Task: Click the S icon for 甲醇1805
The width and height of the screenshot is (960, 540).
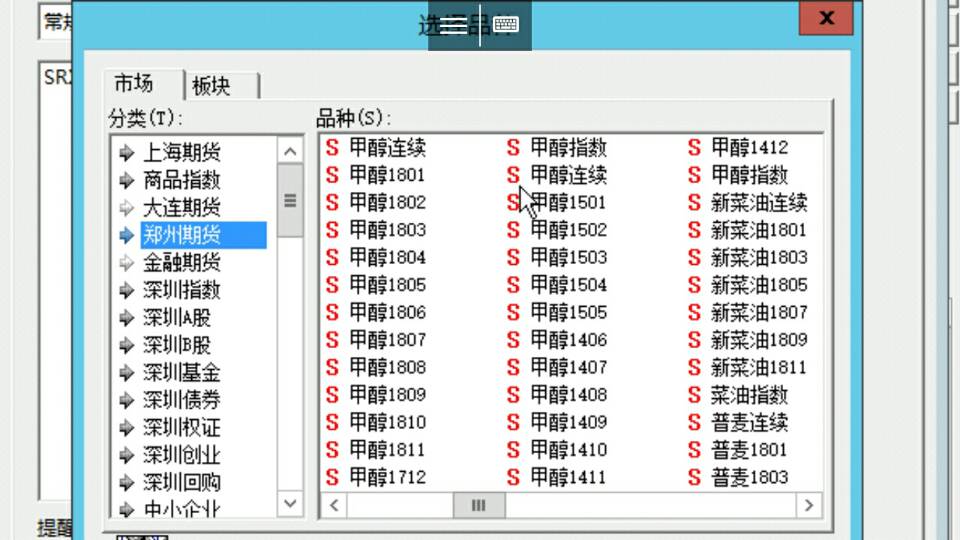Action: (x=332, y=285)
